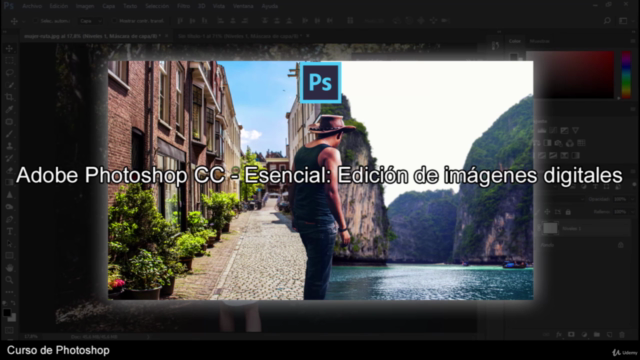Select the Zoom magnifier tool
This screenshot has width=640, height=360.
point(9,280)
